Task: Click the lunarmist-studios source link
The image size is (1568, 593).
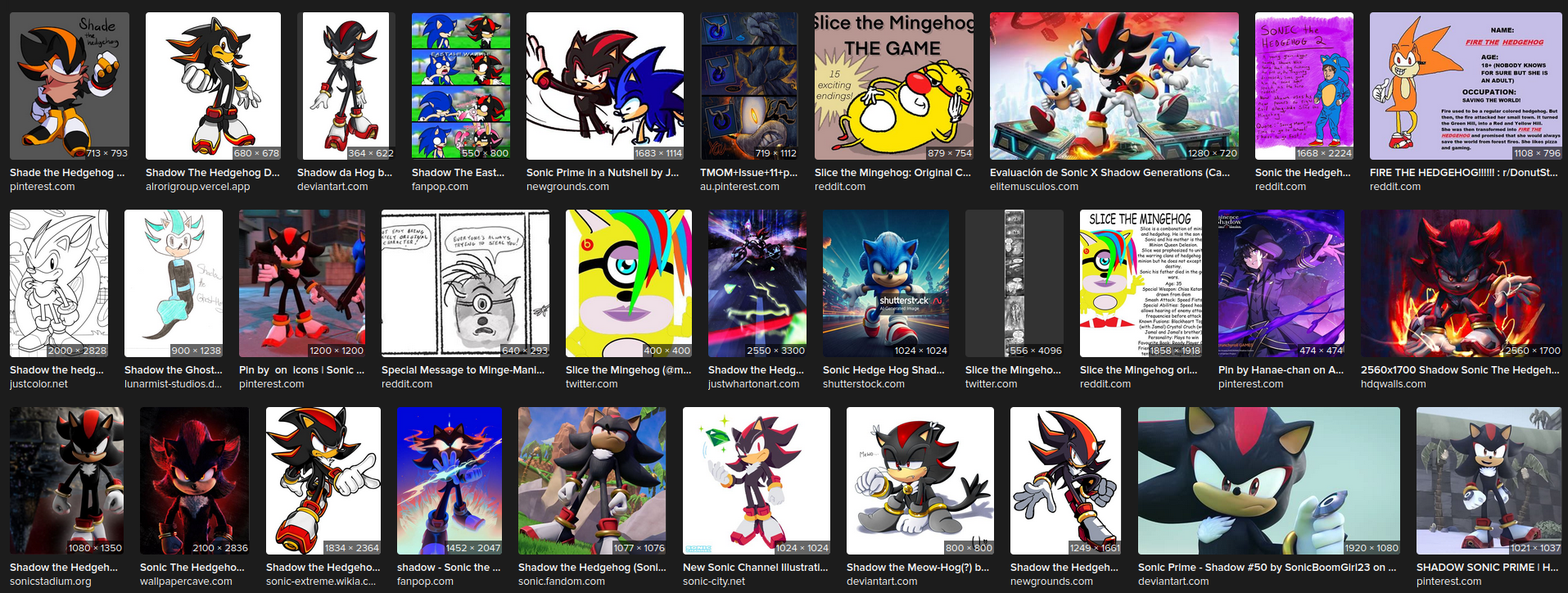Action: 173,384
